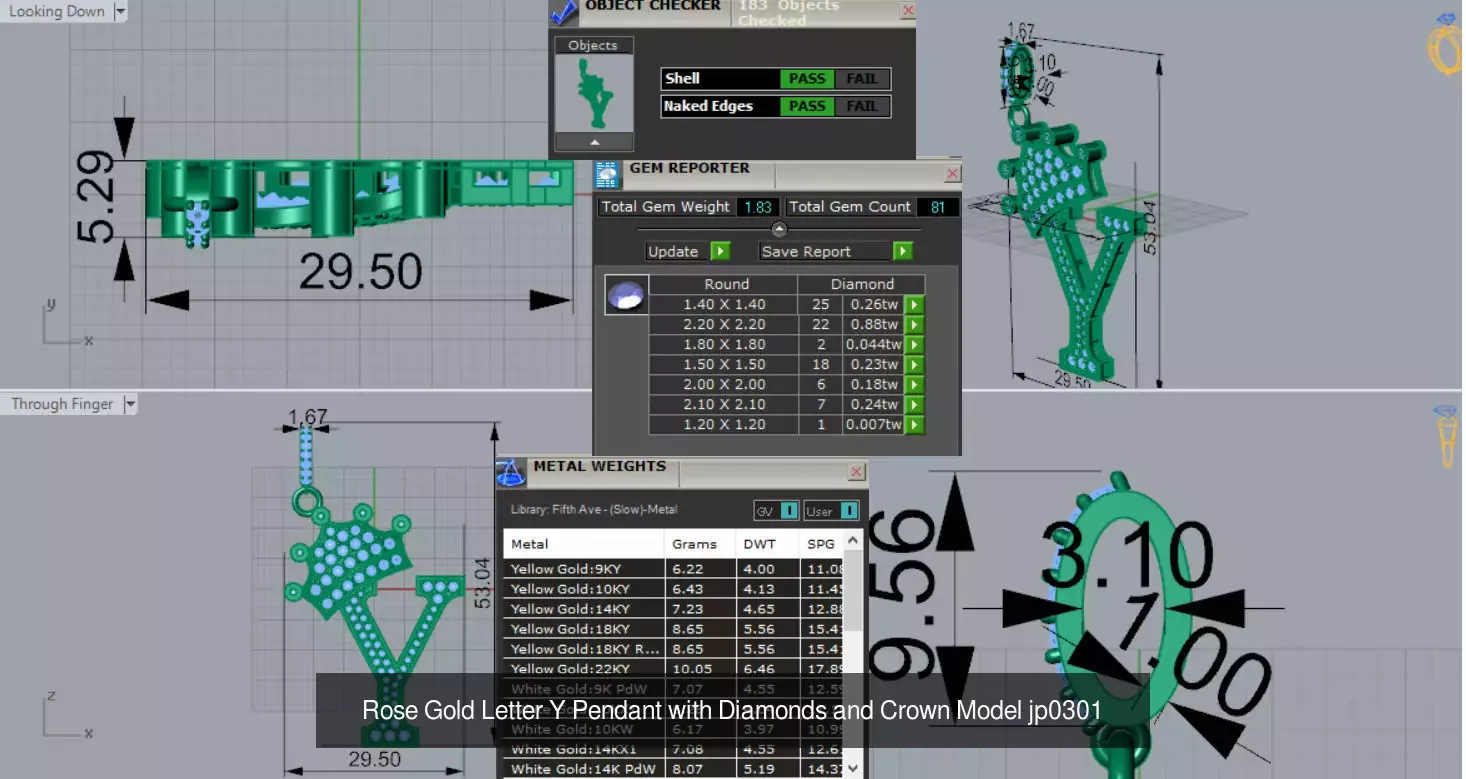Open the Through Finger viewport dropdown arrow
Screen dimensions: 1466x779
129,404
